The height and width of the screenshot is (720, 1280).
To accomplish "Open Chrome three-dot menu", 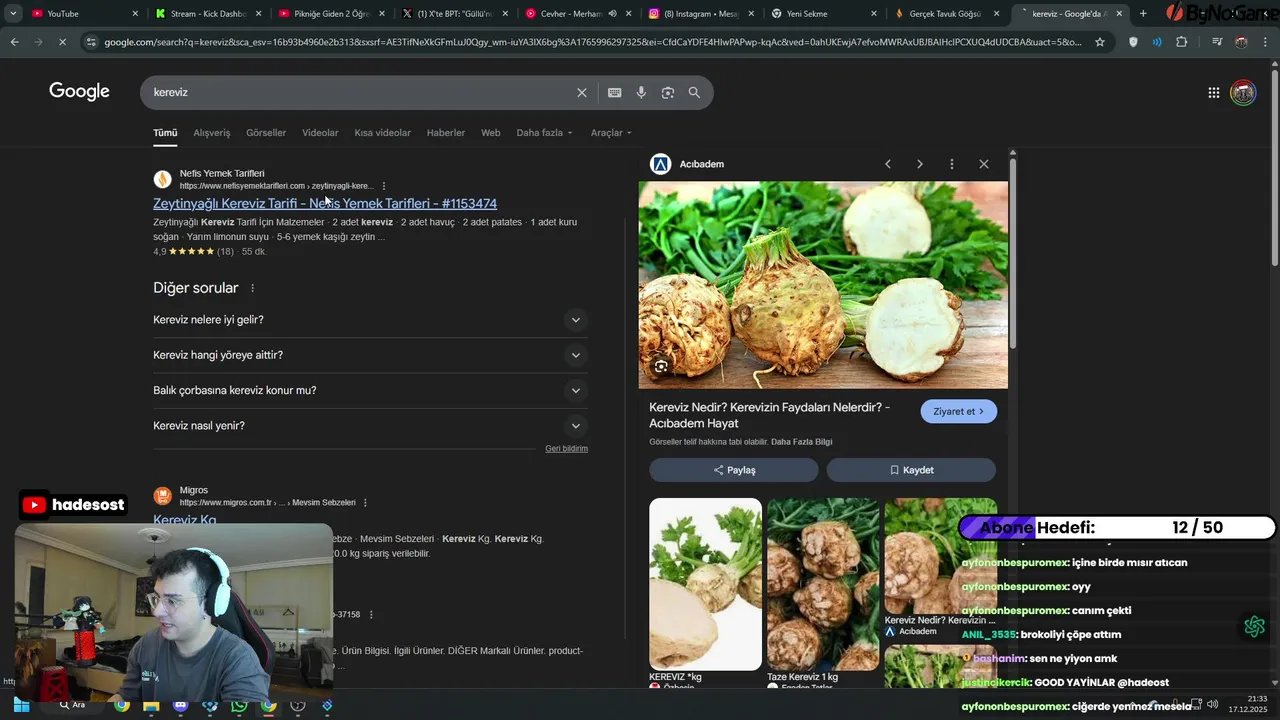I will click(1266, 42).
